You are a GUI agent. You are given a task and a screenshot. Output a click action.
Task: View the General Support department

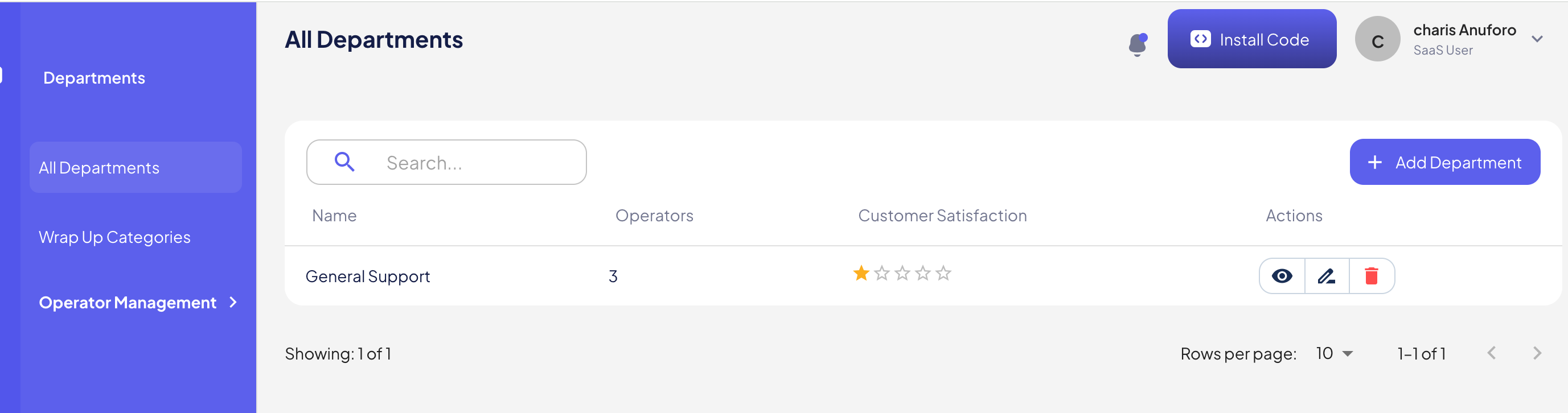1282,276
